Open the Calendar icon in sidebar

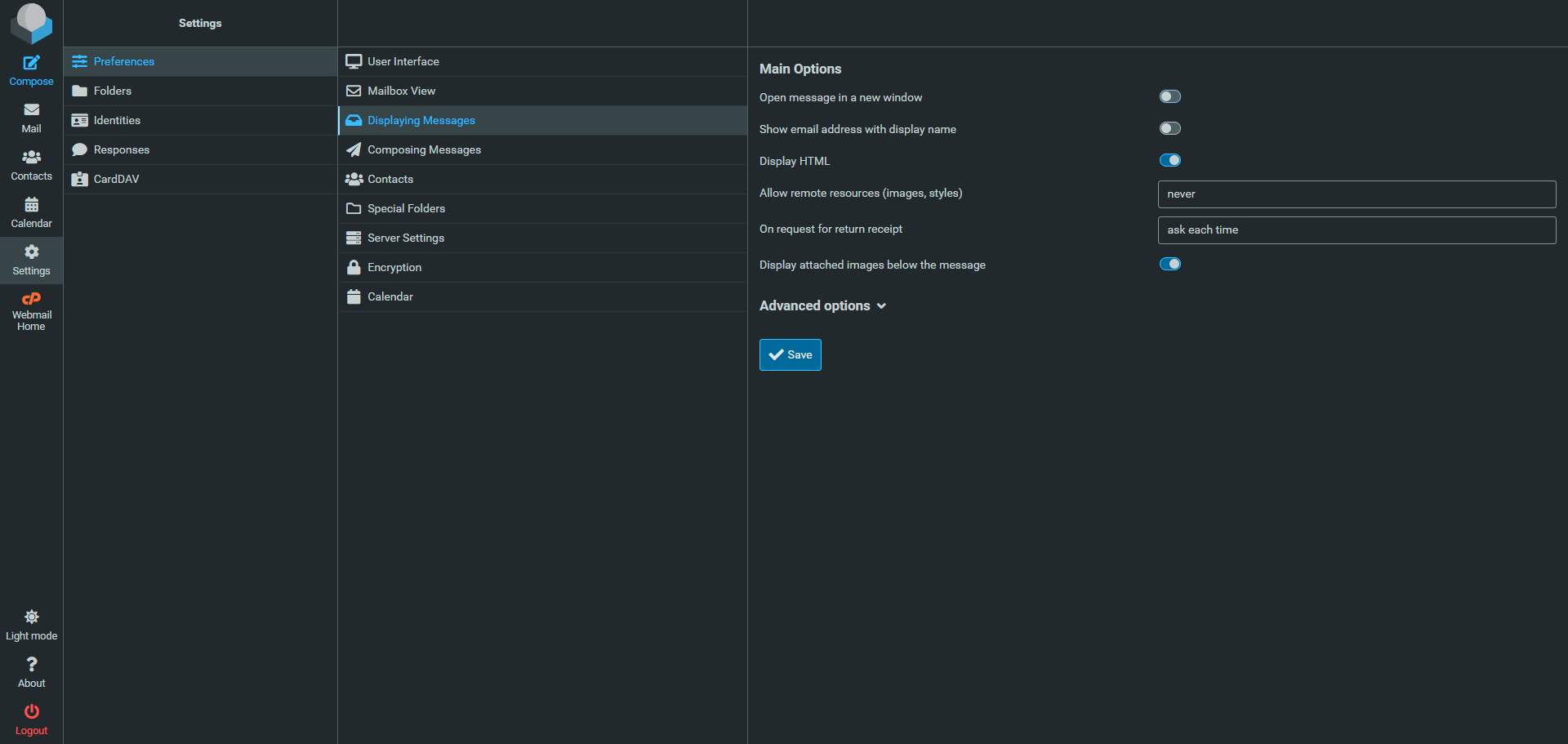(x=31, y=205)
